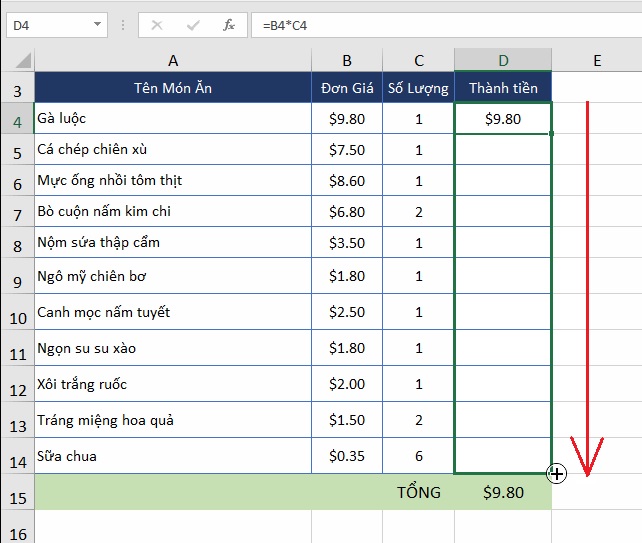Click the $6.80 price cell
642x543 pixels.
click(347, 211)
